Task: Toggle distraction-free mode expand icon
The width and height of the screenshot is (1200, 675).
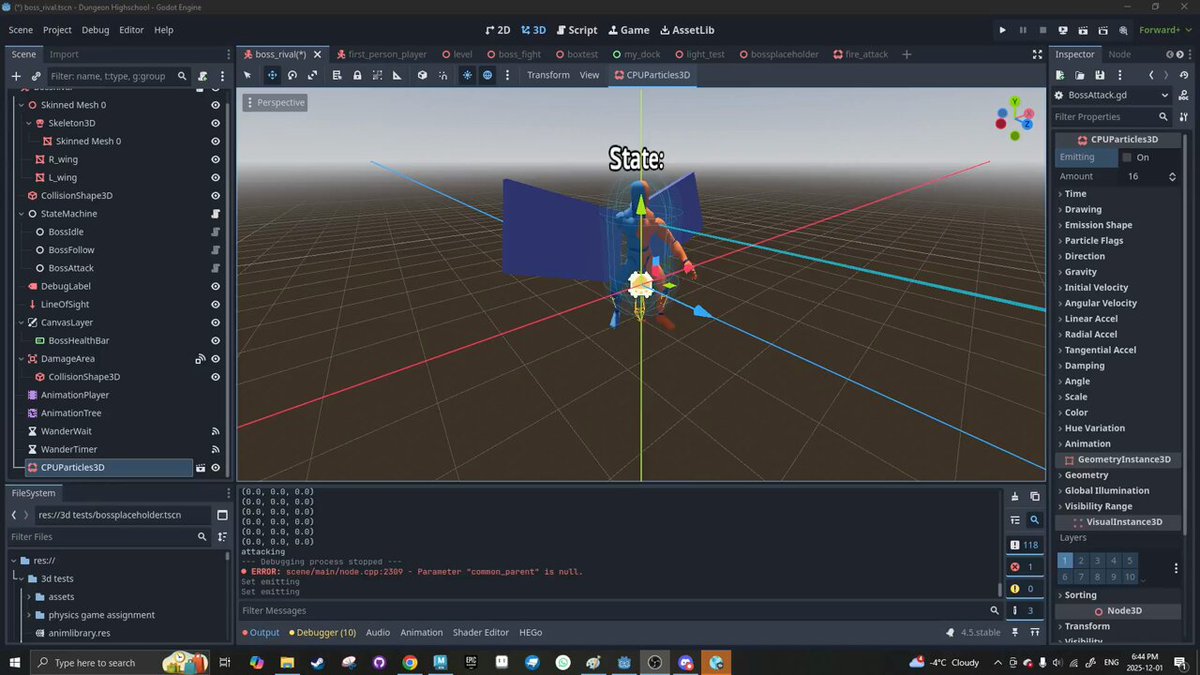Action: (1037, 54)
